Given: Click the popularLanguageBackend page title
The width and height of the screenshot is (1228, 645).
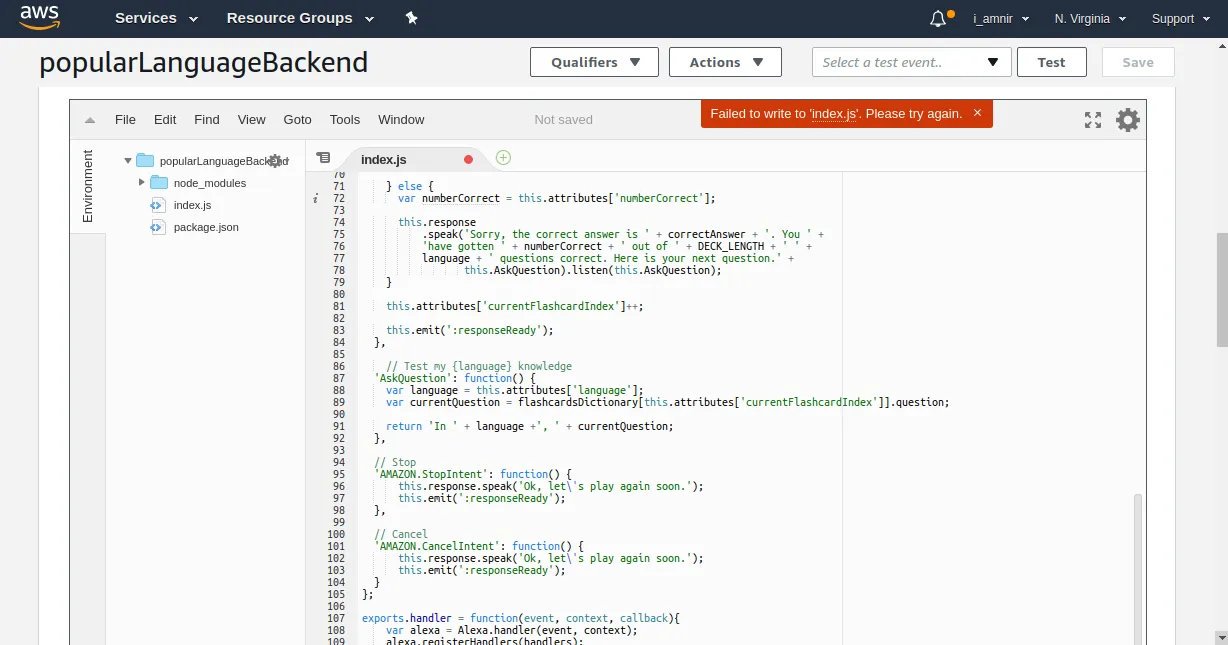Looking at the screenshot, I should coord(204,62).
